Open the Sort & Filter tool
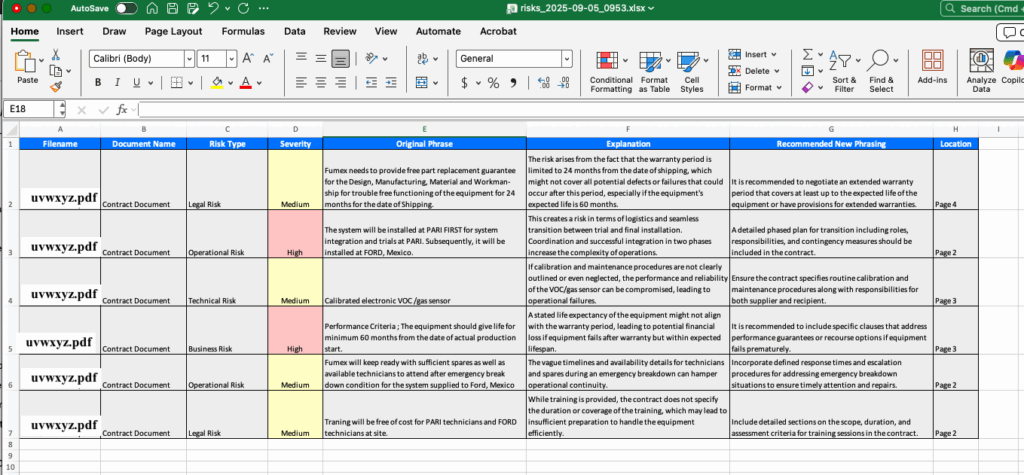The height and width of the screenshot is (475, 1024). click(x=844, y=69)
